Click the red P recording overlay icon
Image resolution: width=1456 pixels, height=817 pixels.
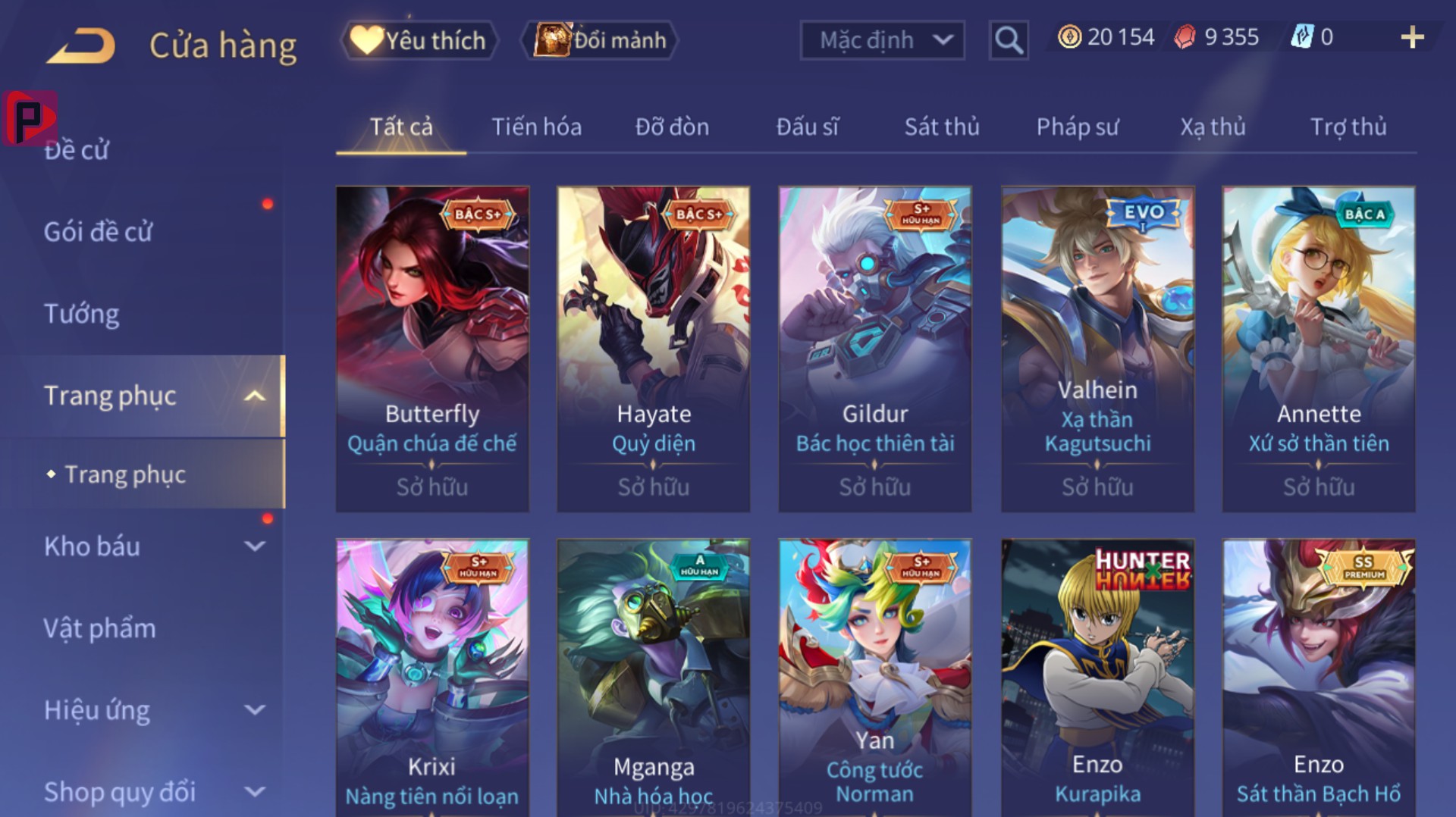[x=30, y=117]
